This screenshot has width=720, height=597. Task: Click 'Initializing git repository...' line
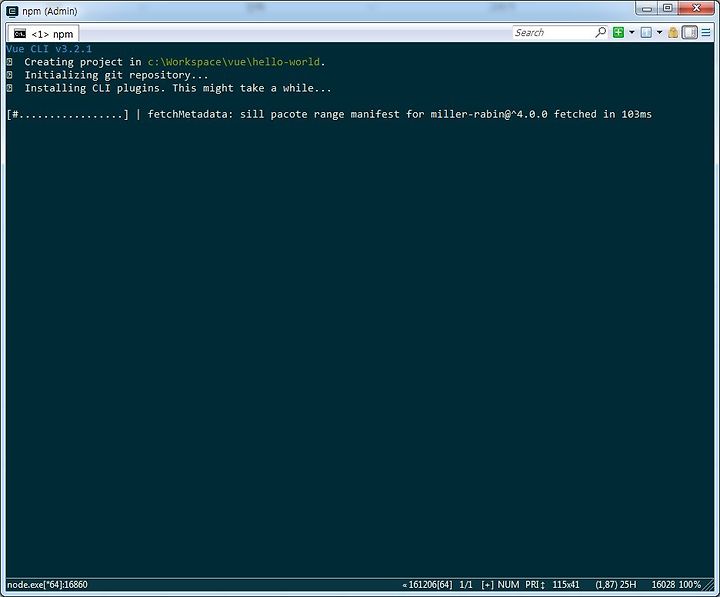point(116,75)
